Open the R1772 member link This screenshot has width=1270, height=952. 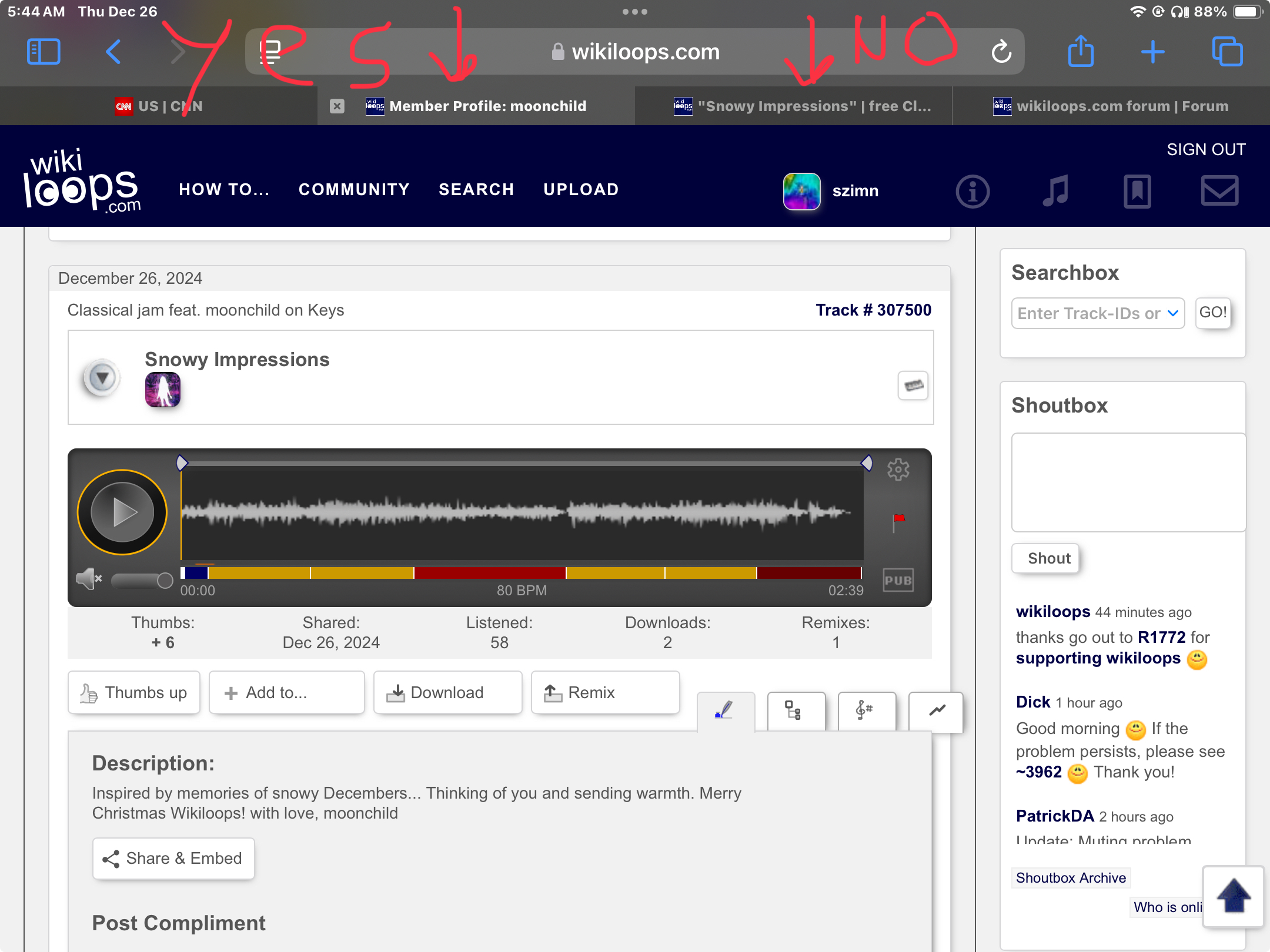pos(1161,637)
